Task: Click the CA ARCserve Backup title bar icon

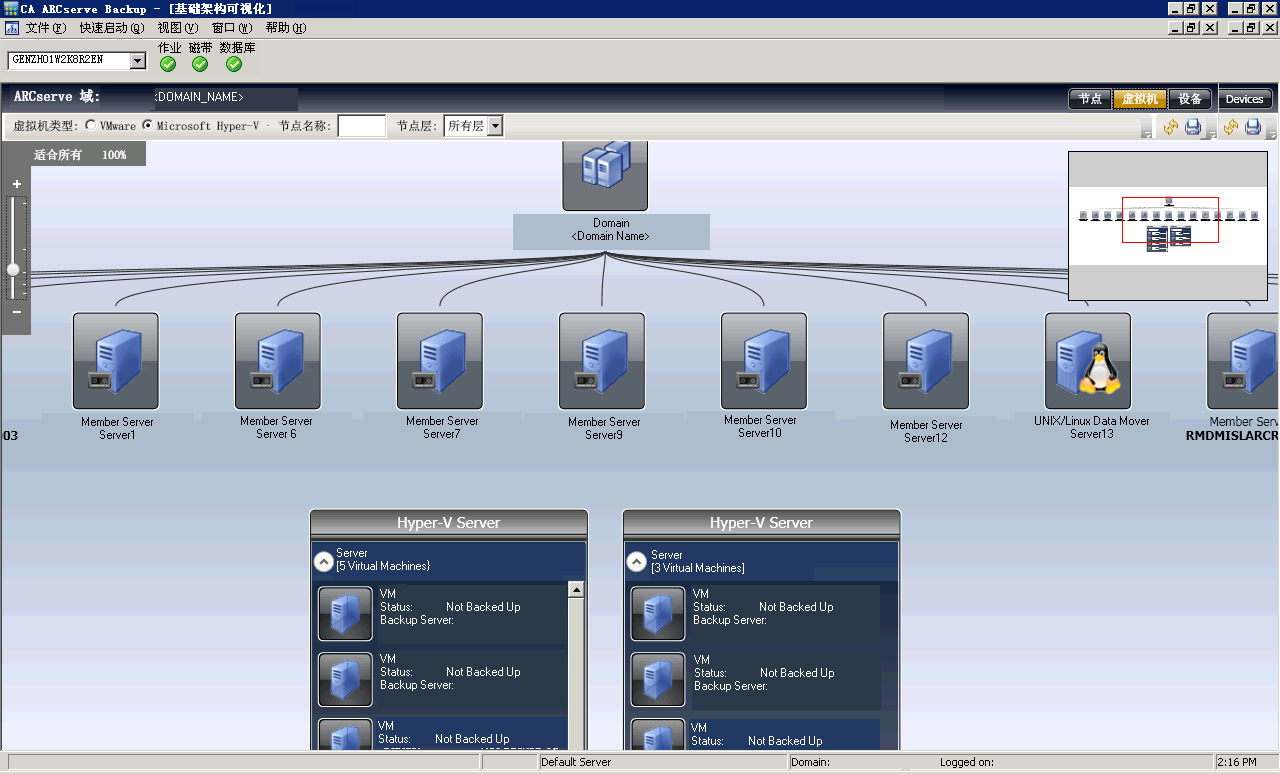Action: 11,8
